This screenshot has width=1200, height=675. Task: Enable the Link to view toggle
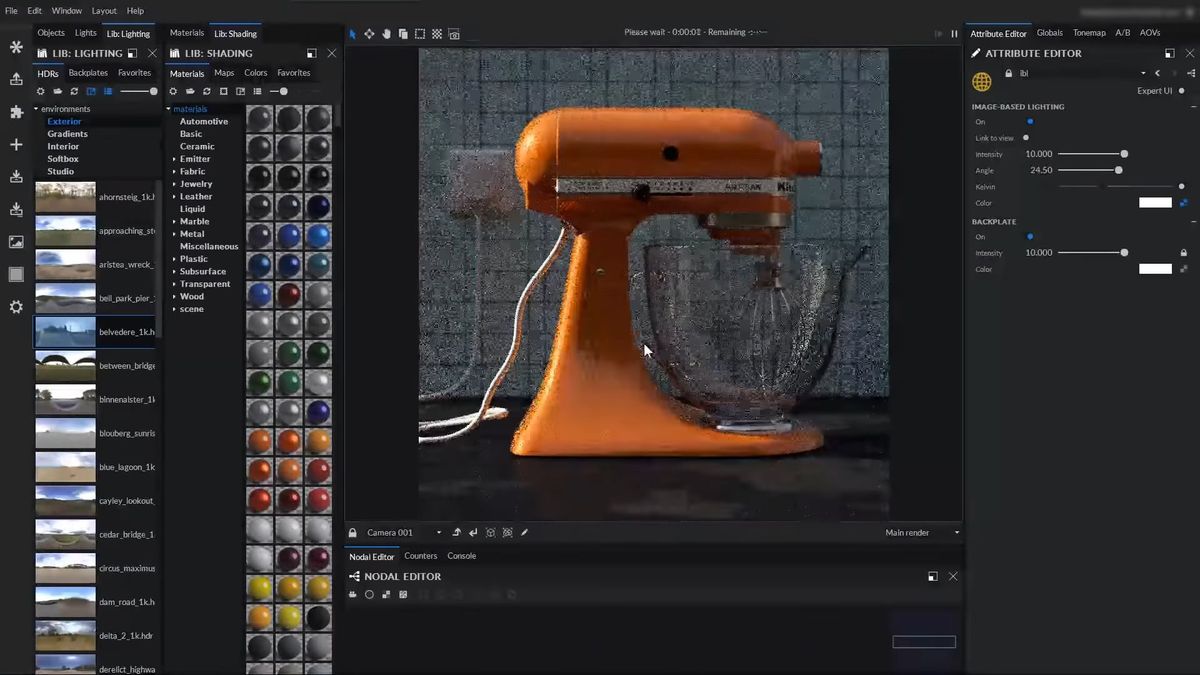pos(1026,138)
